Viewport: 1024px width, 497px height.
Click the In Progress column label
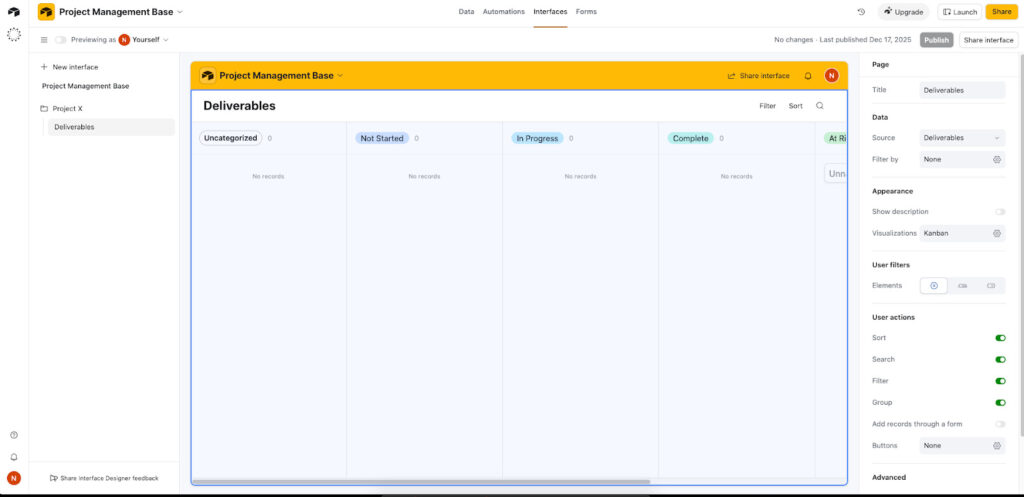[x=537, y=138]
